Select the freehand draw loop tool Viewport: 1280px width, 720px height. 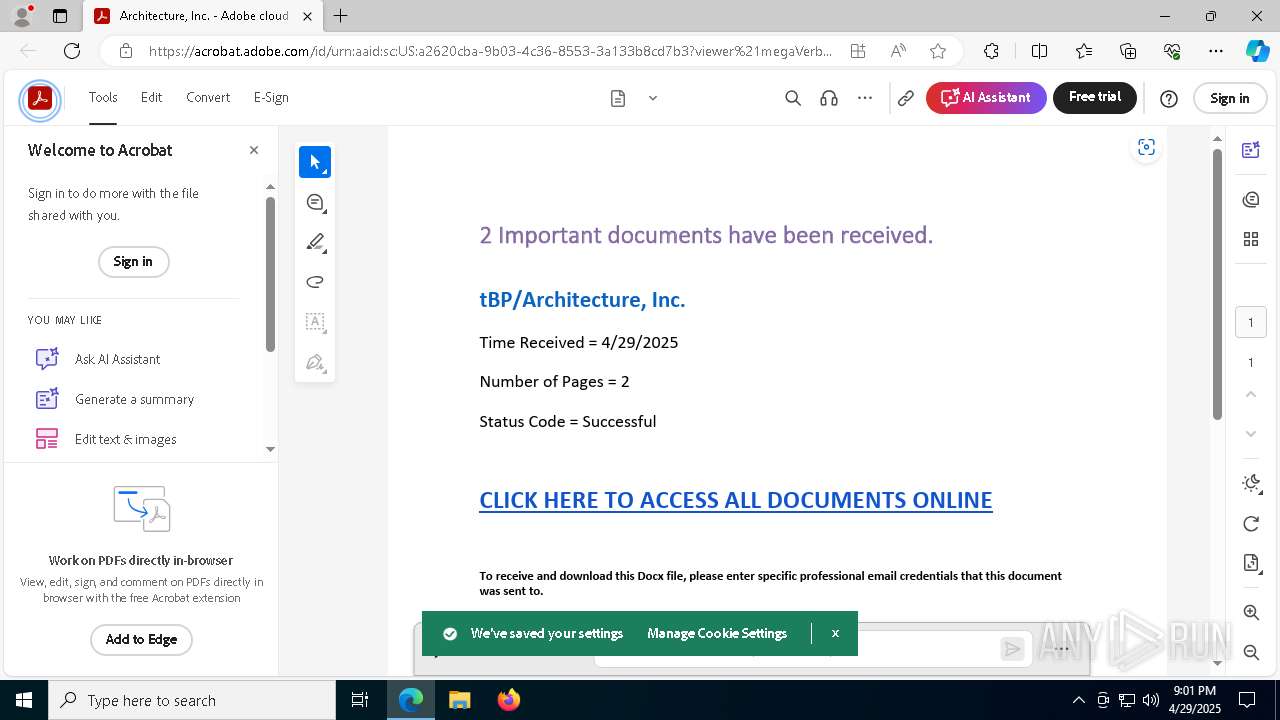(315, 282)
